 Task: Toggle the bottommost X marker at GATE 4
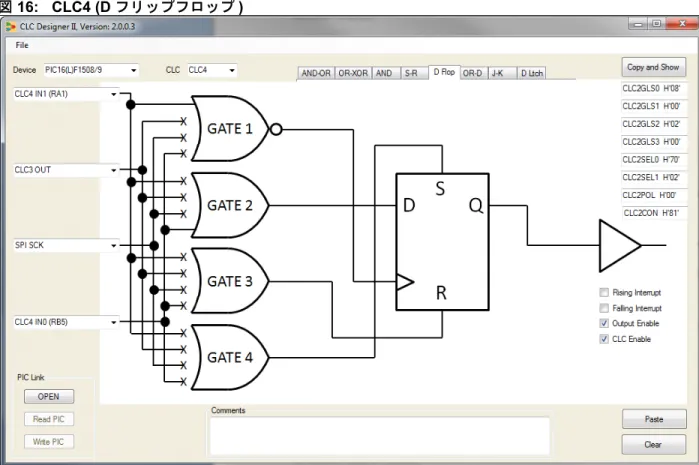point(183,382)
